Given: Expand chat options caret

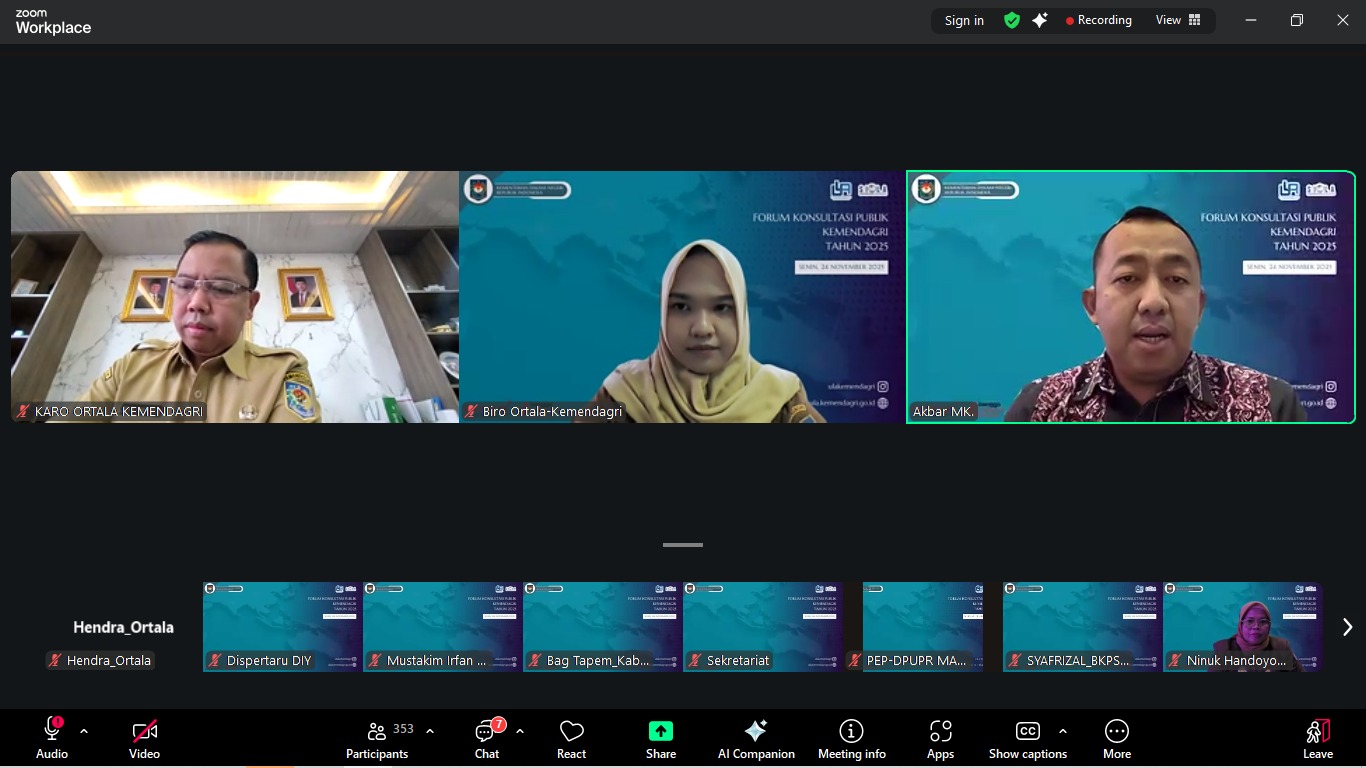Looking at the screenshot, I should pyautogui.click(x=520, y=731).
